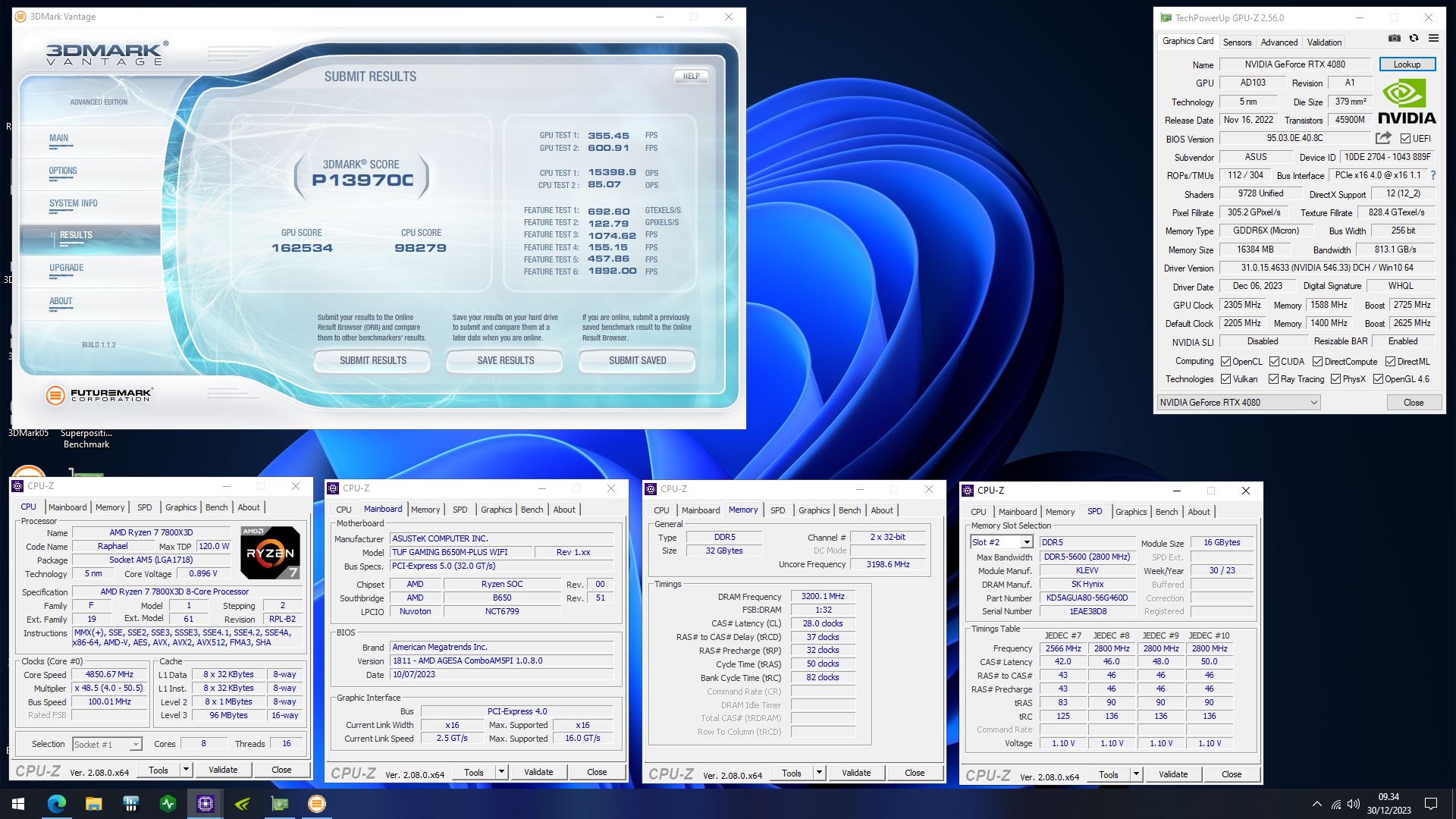Toggle the OpenGL 4.6 checkbox
1456x819 pixels.
point(1378,379)
